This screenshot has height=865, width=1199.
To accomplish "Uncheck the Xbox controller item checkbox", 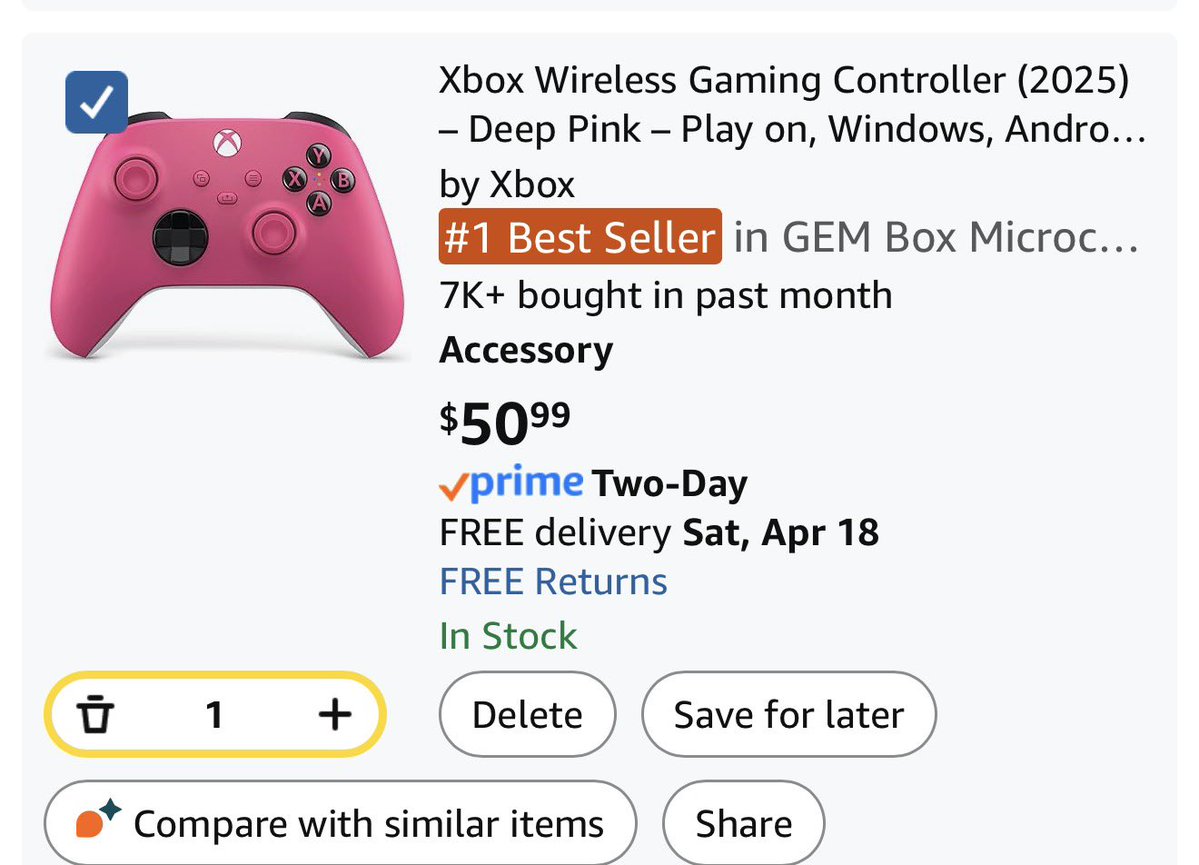I will tap(96, 102).
